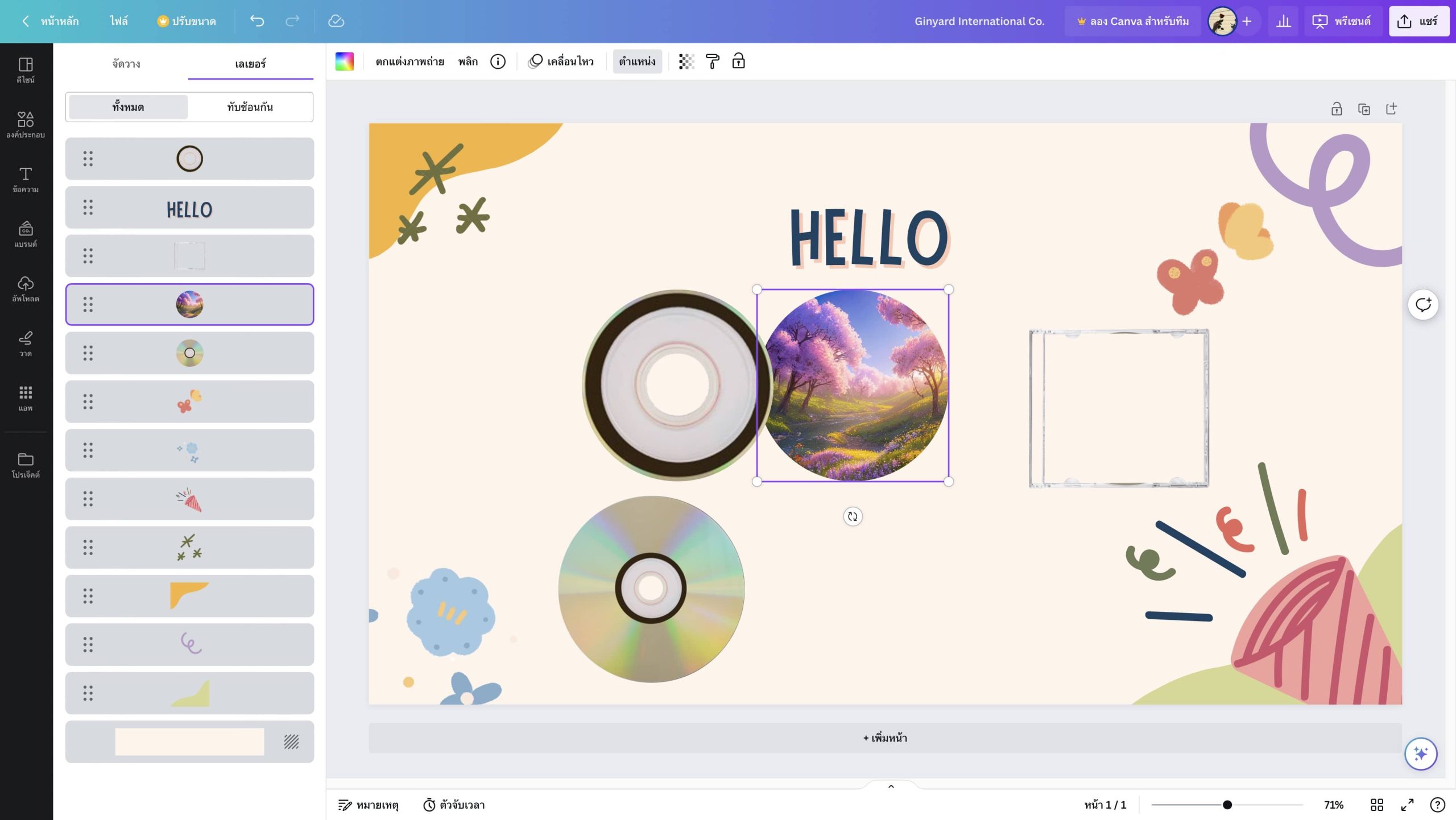Switch to the จัดวาง (Arrange) tab
Image resolution: width=1456 pixels, height=820 pixels.
126,64
